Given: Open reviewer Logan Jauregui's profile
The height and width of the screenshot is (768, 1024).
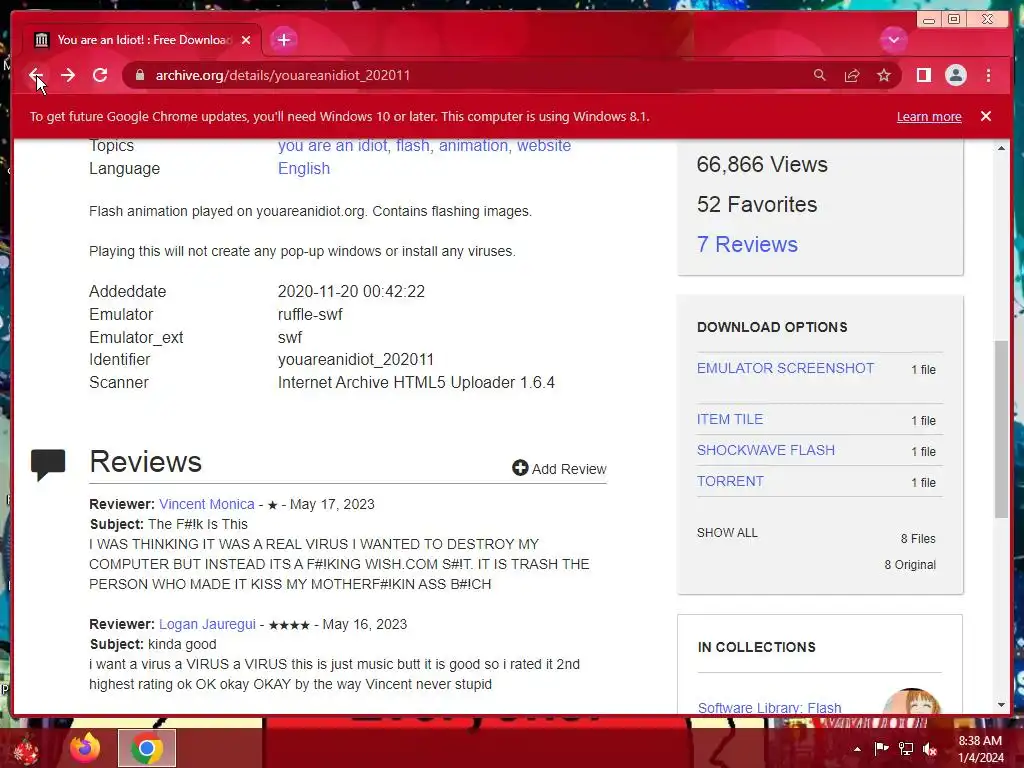Looking at the screenshot, I should pyautogui.click(x=207, y=624).
